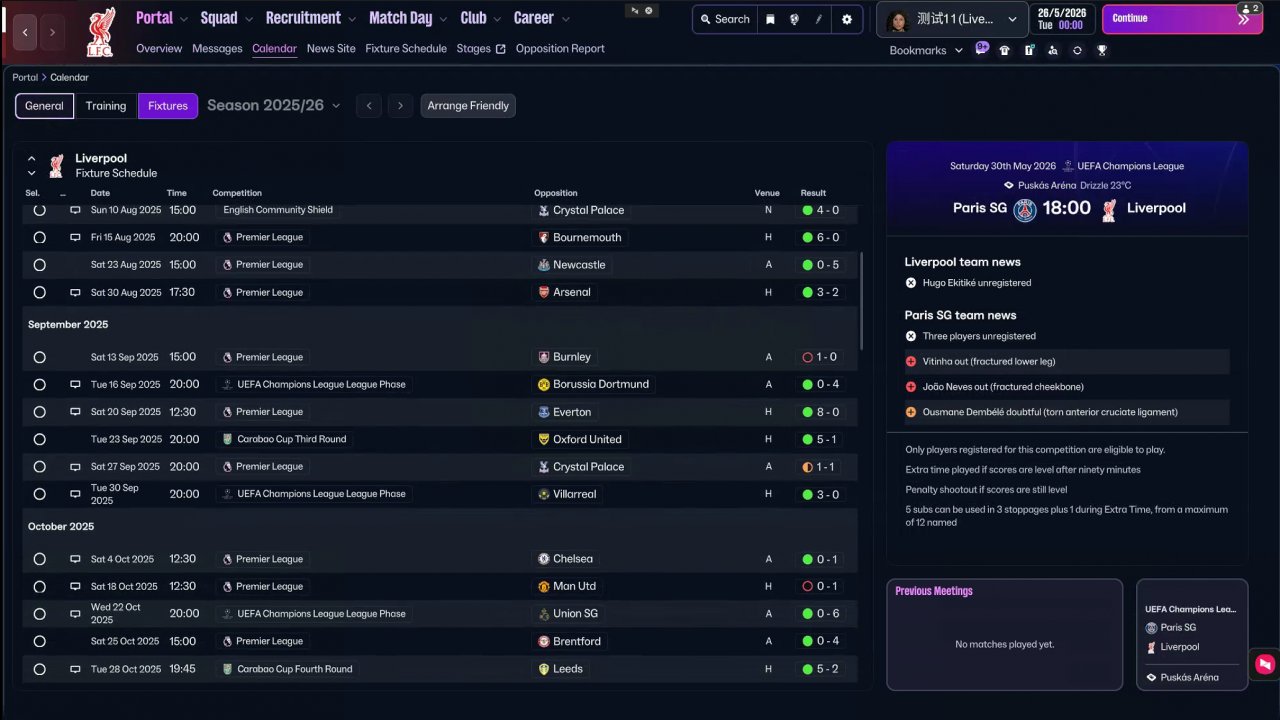This screenshot has width=1280, height=720.
Task: Open the Recruitment menu chevron
Action: pos(352,19)
